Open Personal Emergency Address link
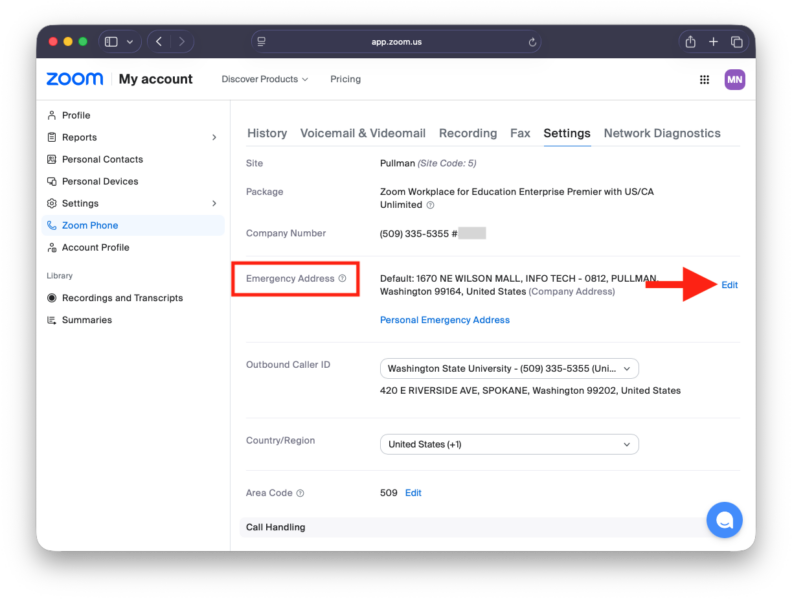 pos(444,320)
